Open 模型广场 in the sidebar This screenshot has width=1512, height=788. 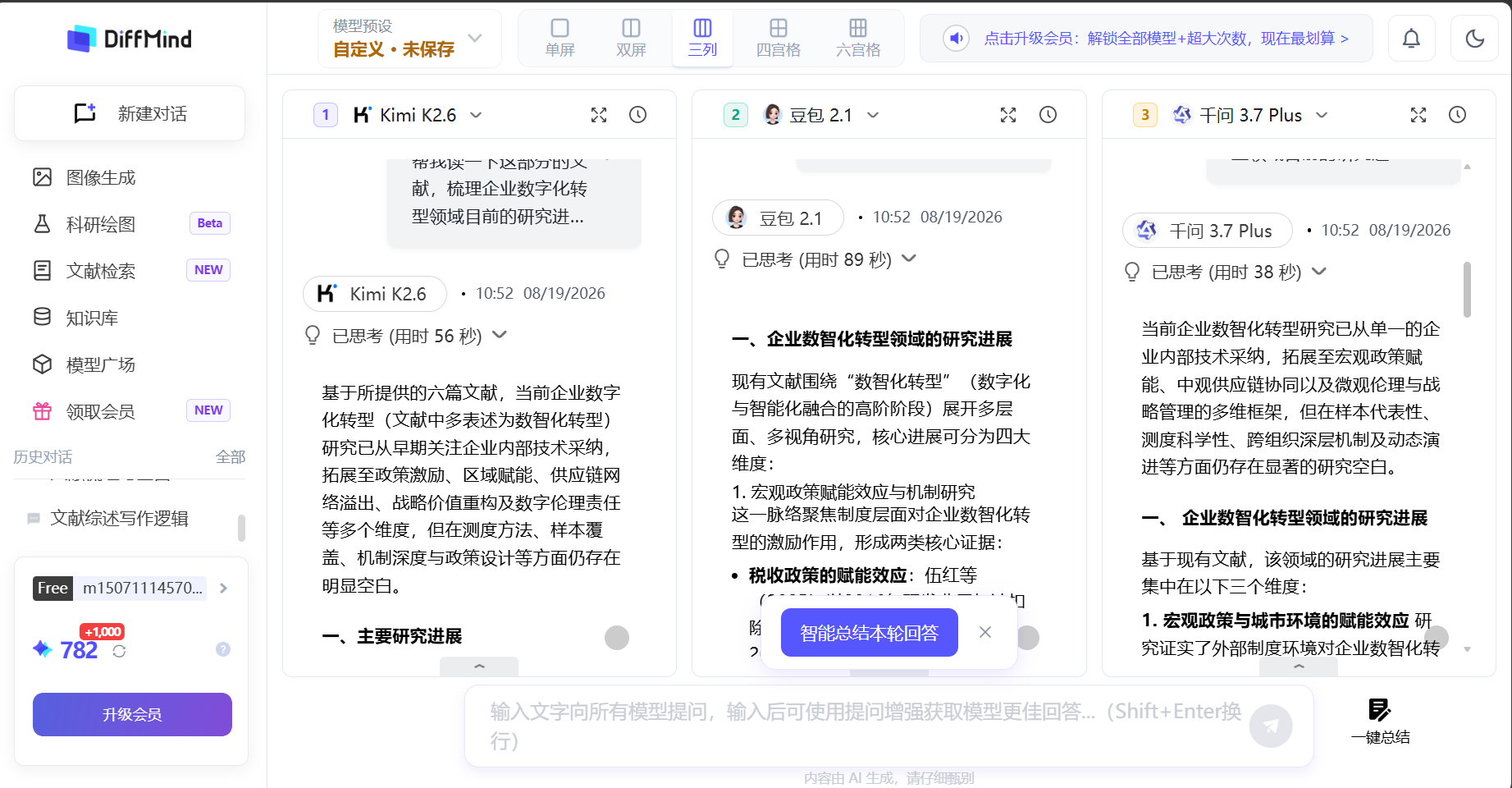click(101, 364)
